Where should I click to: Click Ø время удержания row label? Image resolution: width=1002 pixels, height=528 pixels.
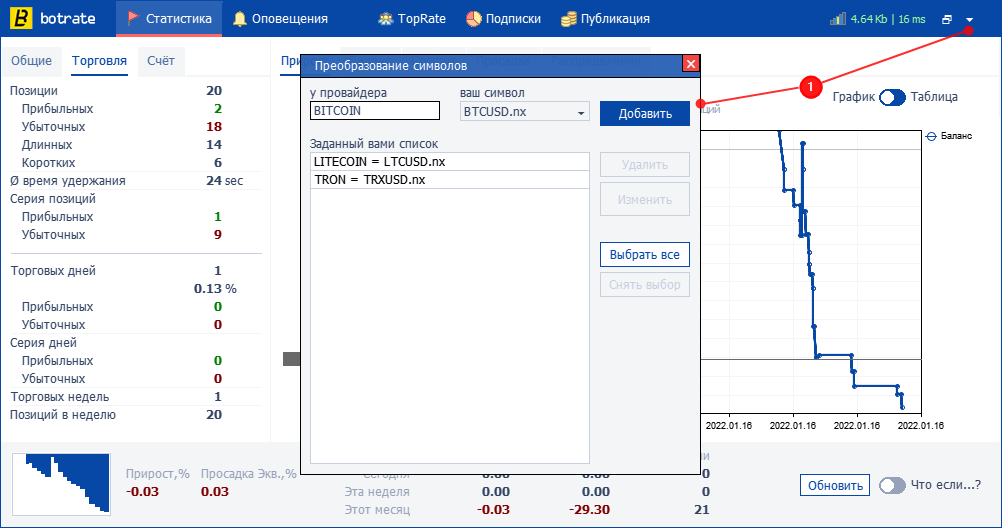click(68, 181)
